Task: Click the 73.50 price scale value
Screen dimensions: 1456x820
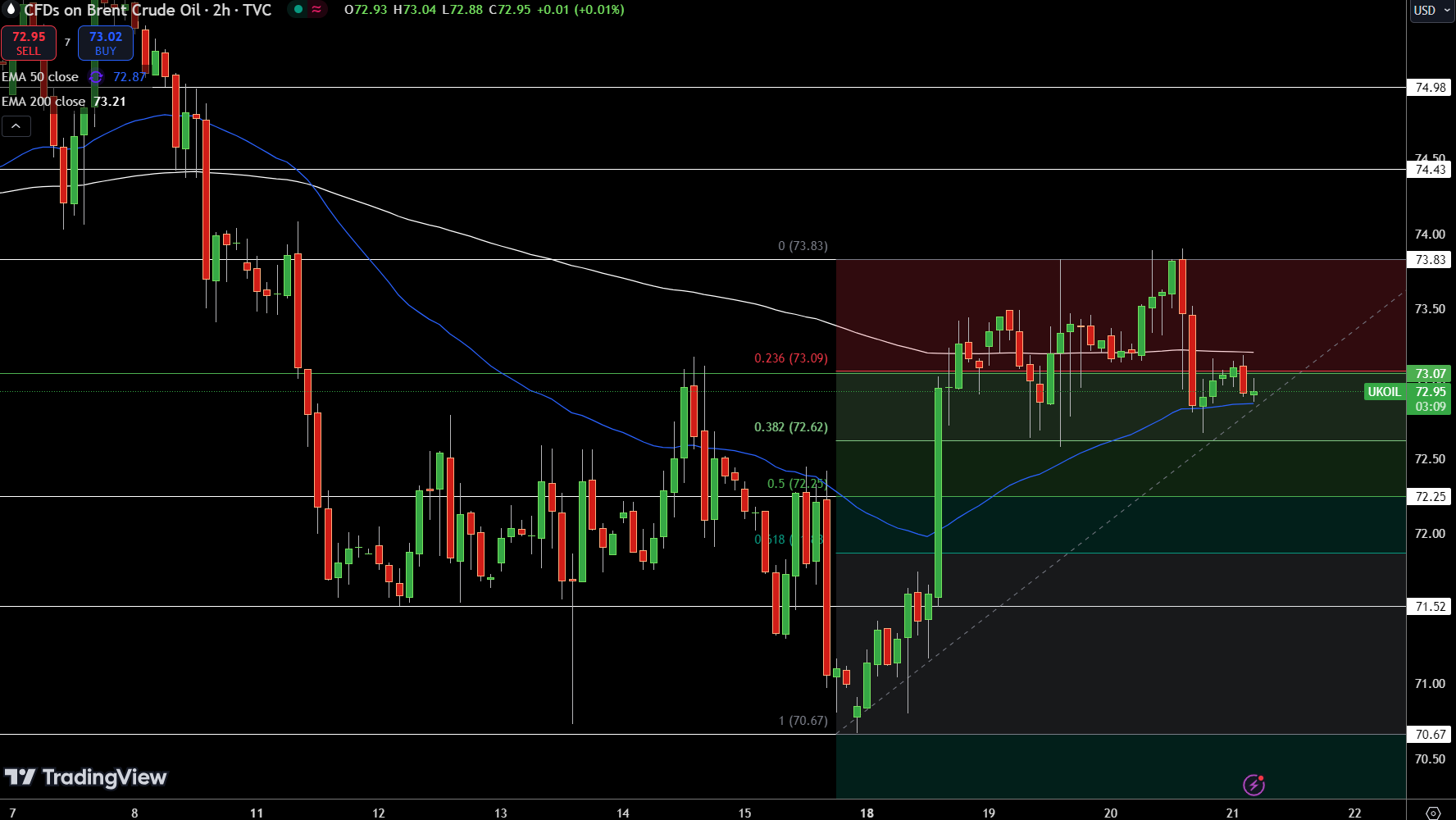Action: (1430, 309)
